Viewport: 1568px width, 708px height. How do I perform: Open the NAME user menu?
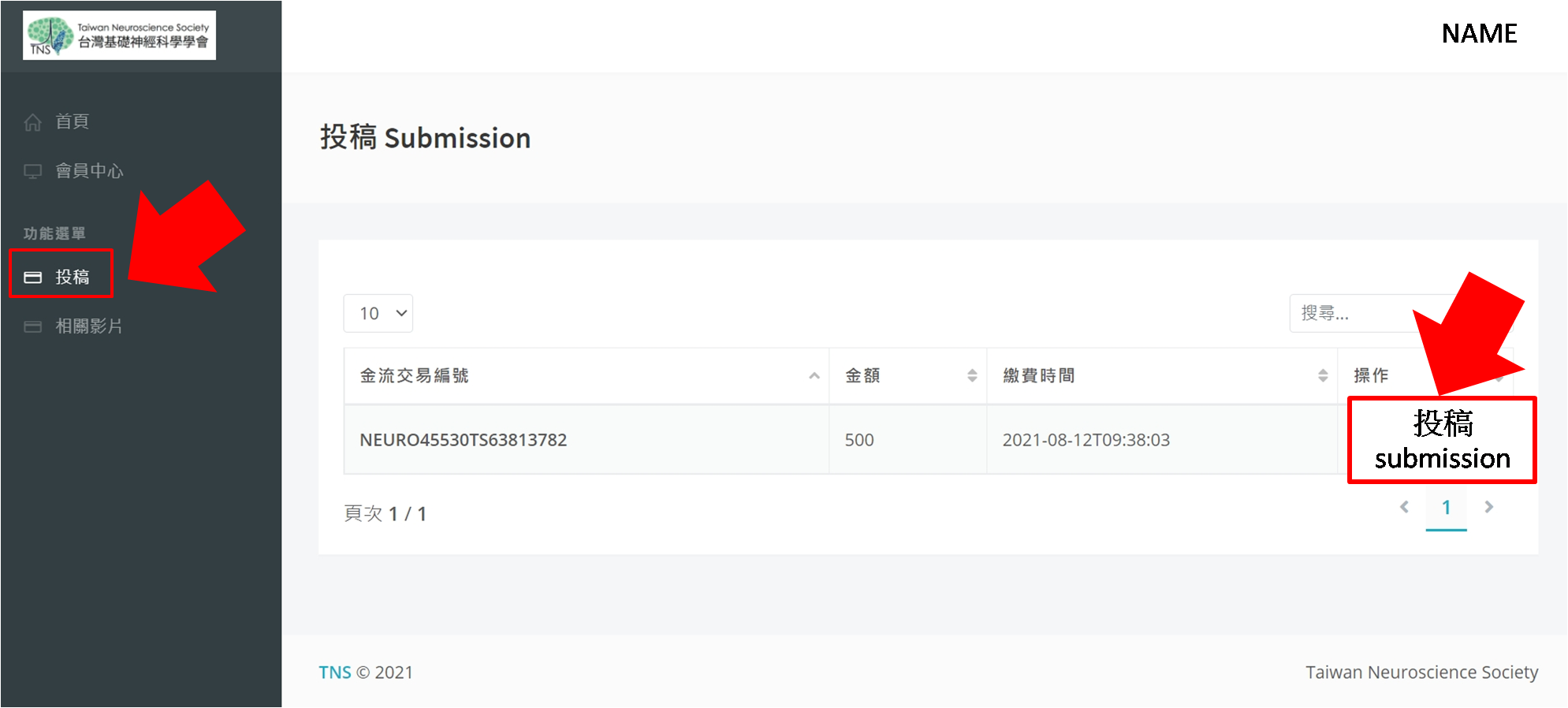[1480, 34]
